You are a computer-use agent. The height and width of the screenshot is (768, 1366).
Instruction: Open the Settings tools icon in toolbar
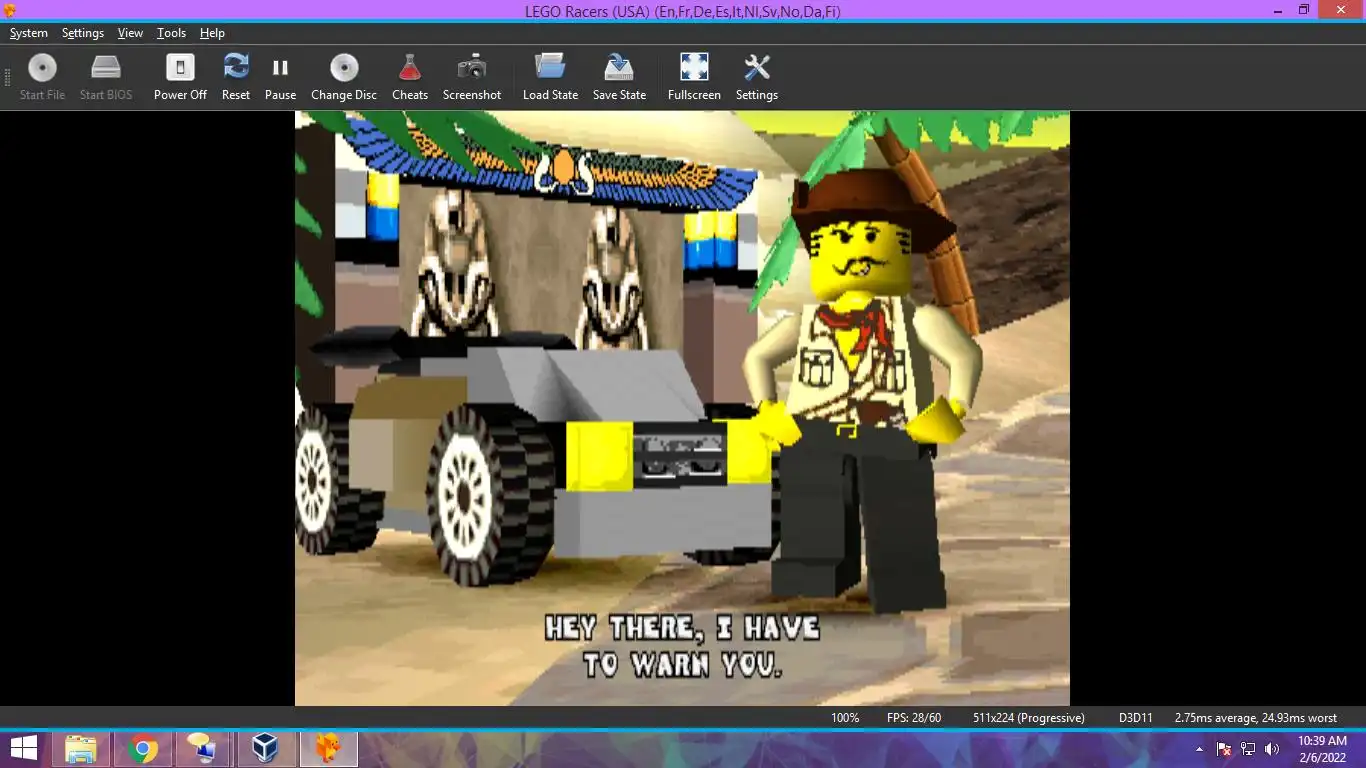click(x=757, y=67)
